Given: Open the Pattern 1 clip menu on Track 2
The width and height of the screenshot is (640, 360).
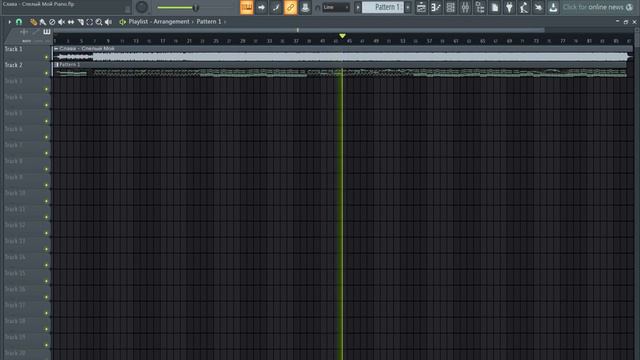Looking at the screenshot, I should tap(57, 64).
